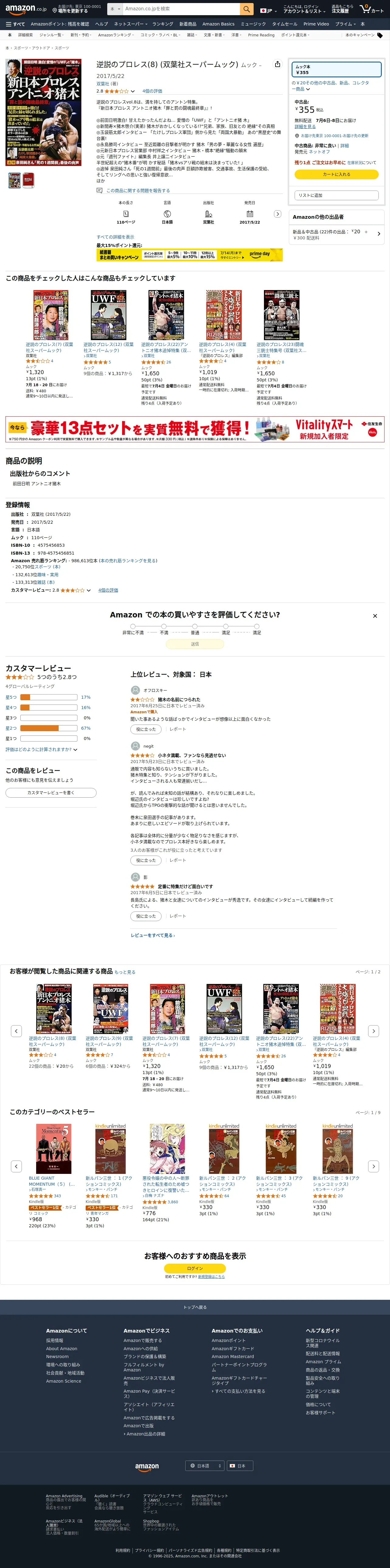Click the tag icon next to 本のキャンペーン
Image resolution: width=390 pixels, height=1568 pixels.
[380, 35]
